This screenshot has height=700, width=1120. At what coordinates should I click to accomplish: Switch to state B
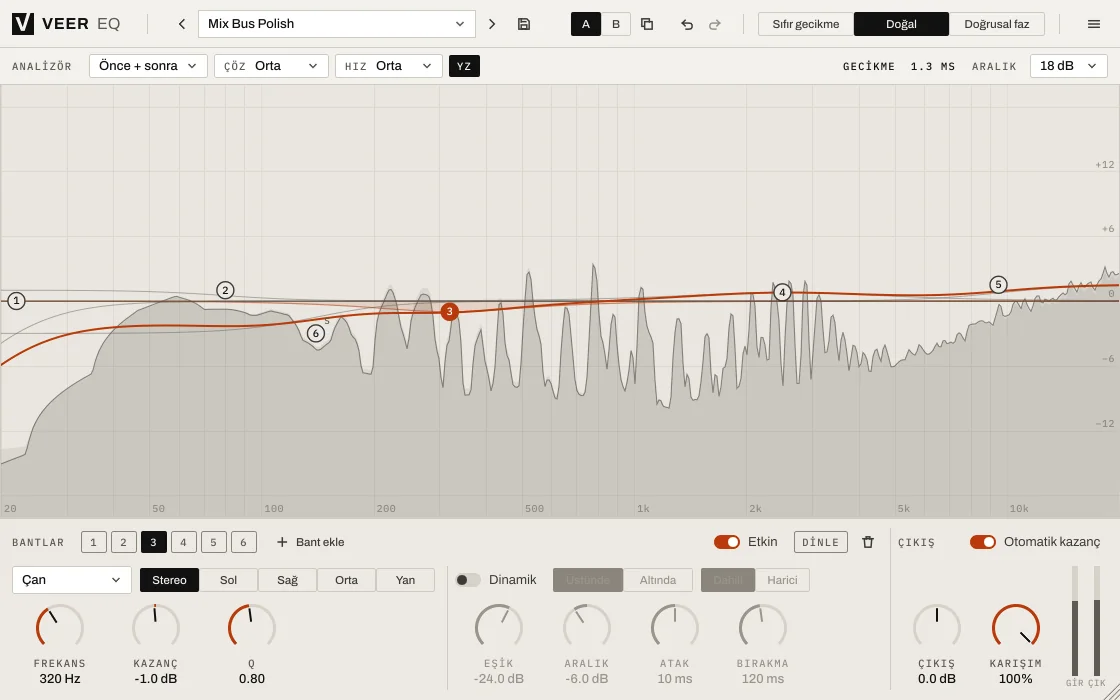tap(616, 24)
